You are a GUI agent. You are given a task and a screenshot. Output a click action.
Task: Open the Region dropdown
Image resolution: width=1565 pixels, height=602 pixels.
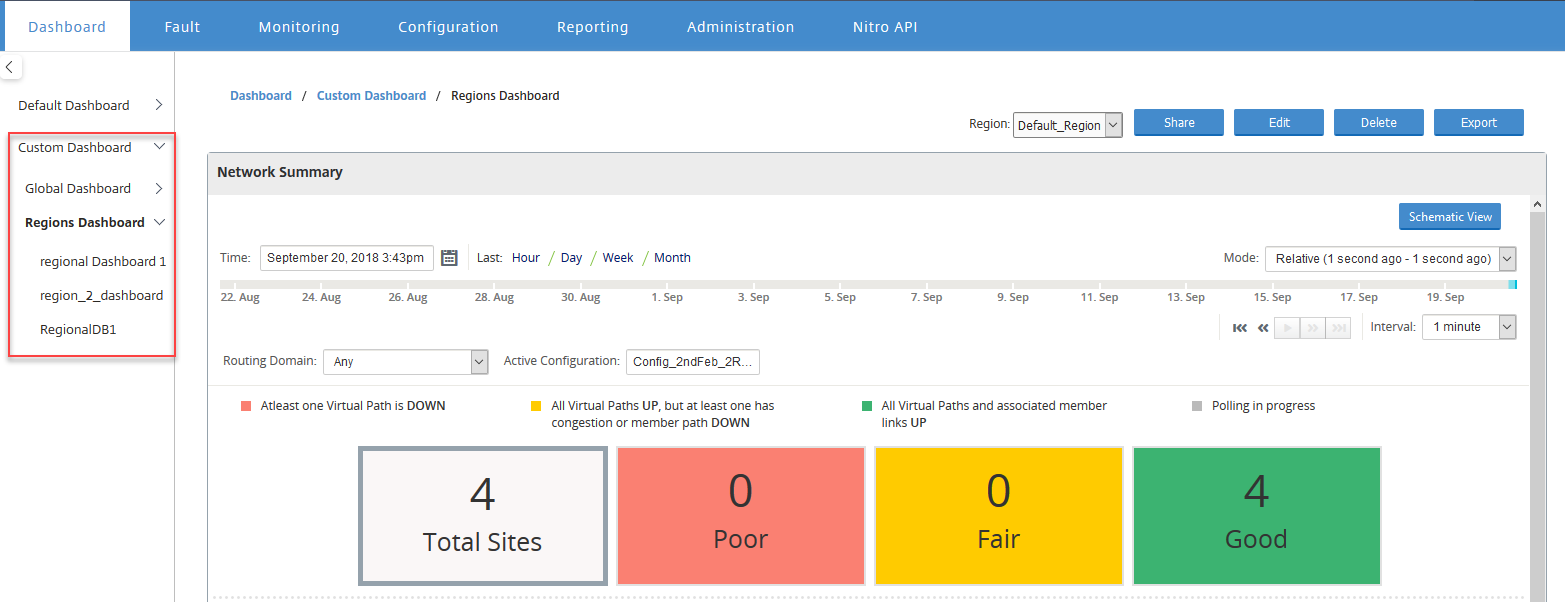1068,125
